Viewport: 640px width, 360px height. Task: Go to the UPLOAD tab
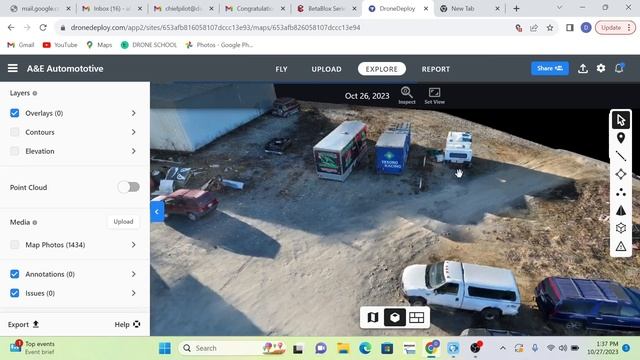tap(326, 69)
